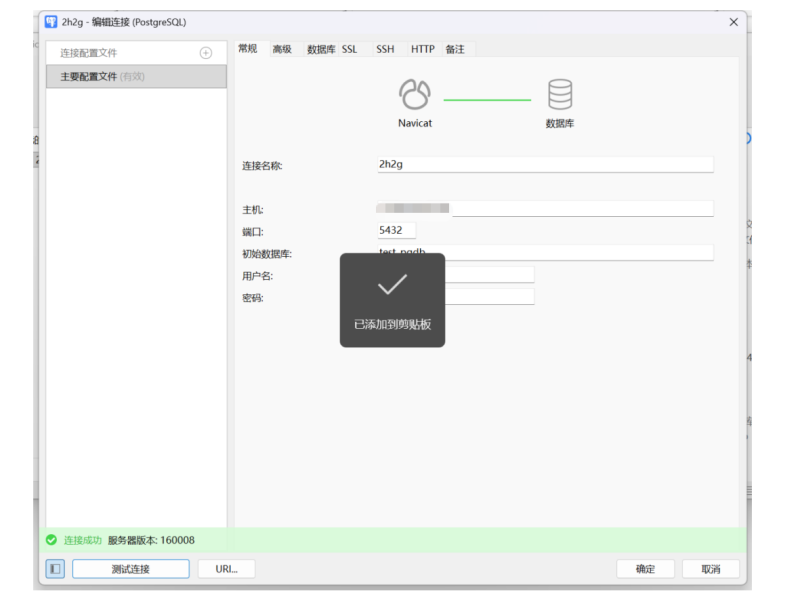800x610 pixels.
Task: Click the 初始数据库 input field
Action: (545, 252)
